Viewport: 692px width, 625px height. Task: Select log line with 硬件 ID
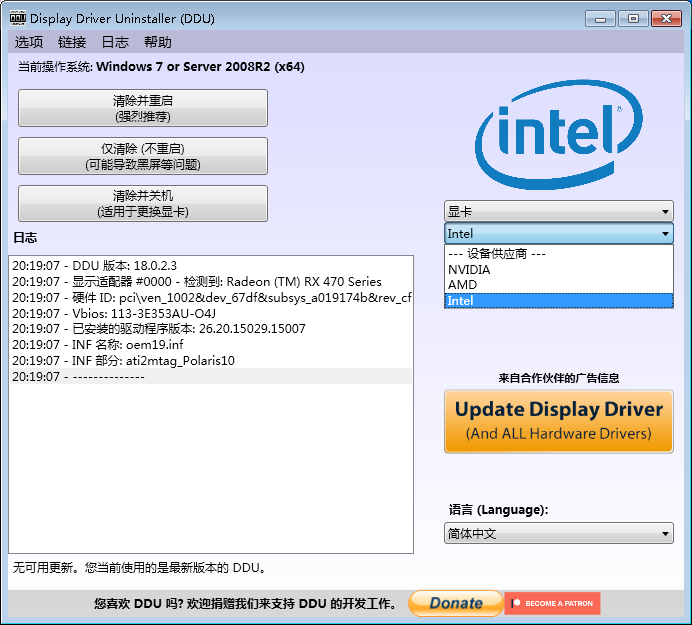click(x=211, y=297)
